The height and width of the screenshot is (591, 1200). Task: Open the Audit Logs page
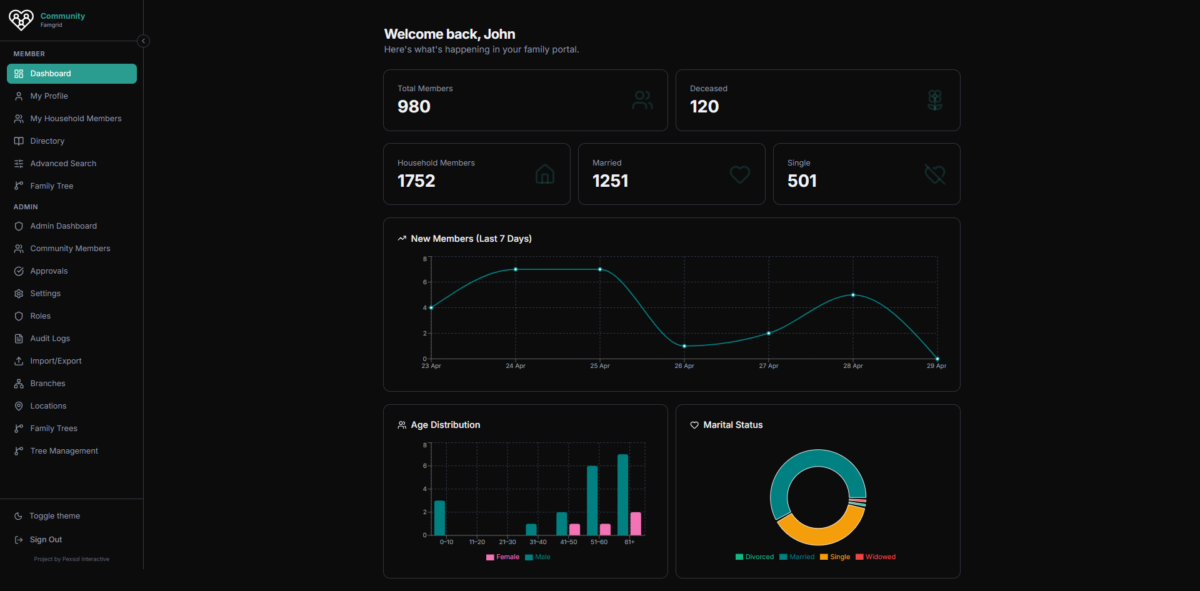pos(50,339)
